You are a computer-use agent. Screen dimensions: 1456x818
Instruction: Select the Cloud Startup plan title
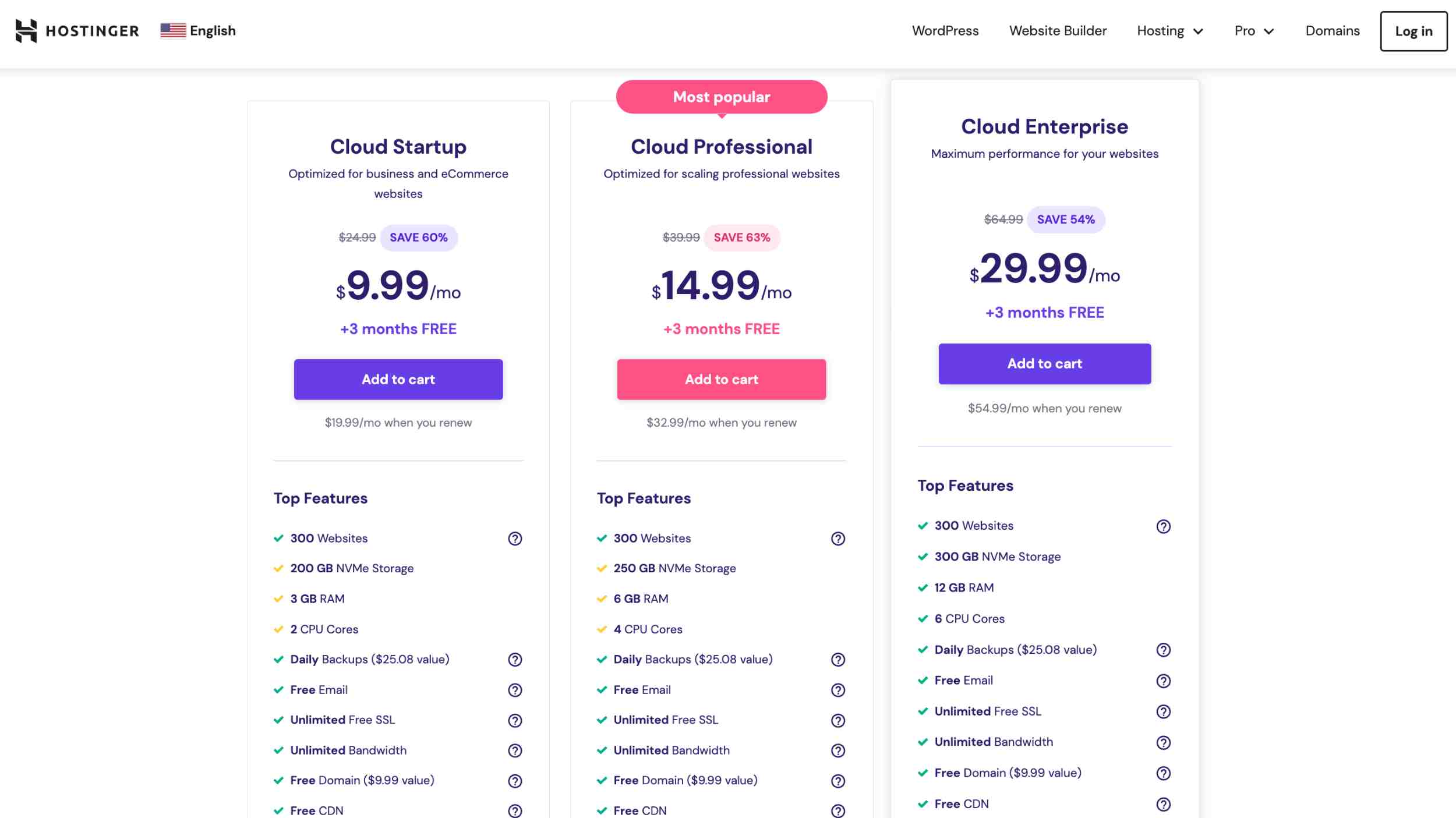(x=398, y=147)
